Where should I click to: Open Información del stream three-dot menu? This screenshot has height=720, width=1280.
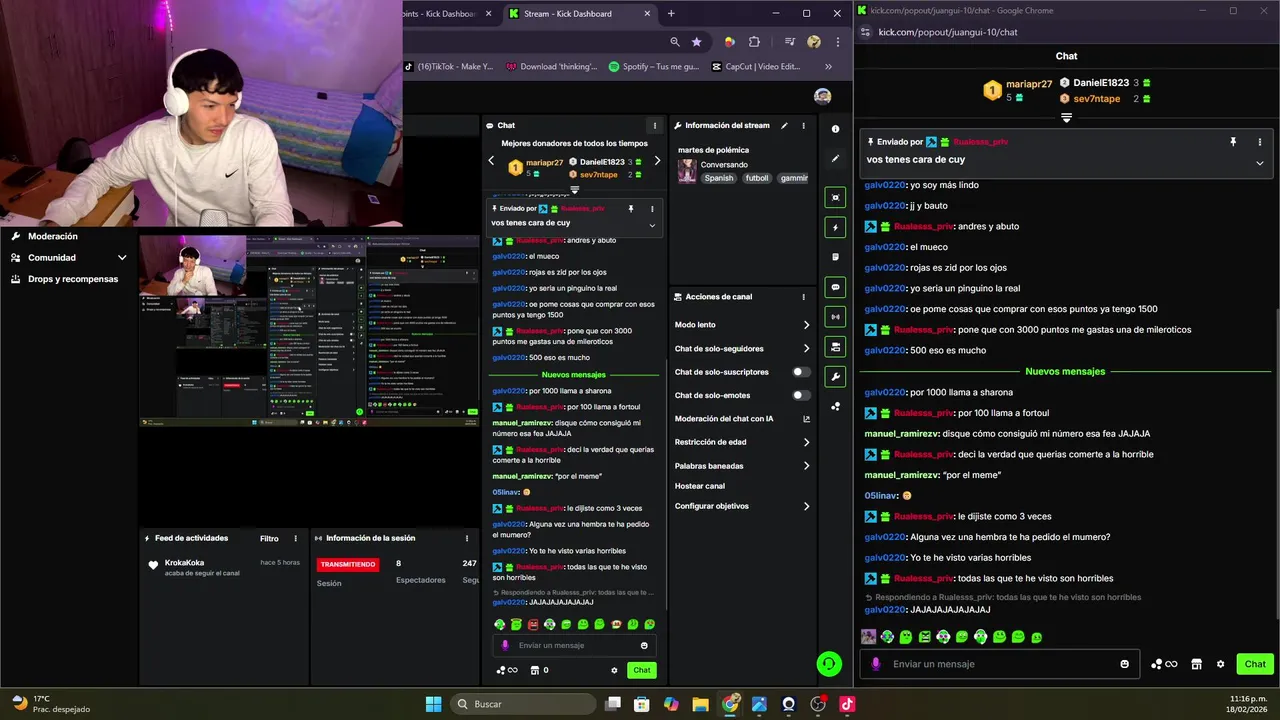[803, 126]
